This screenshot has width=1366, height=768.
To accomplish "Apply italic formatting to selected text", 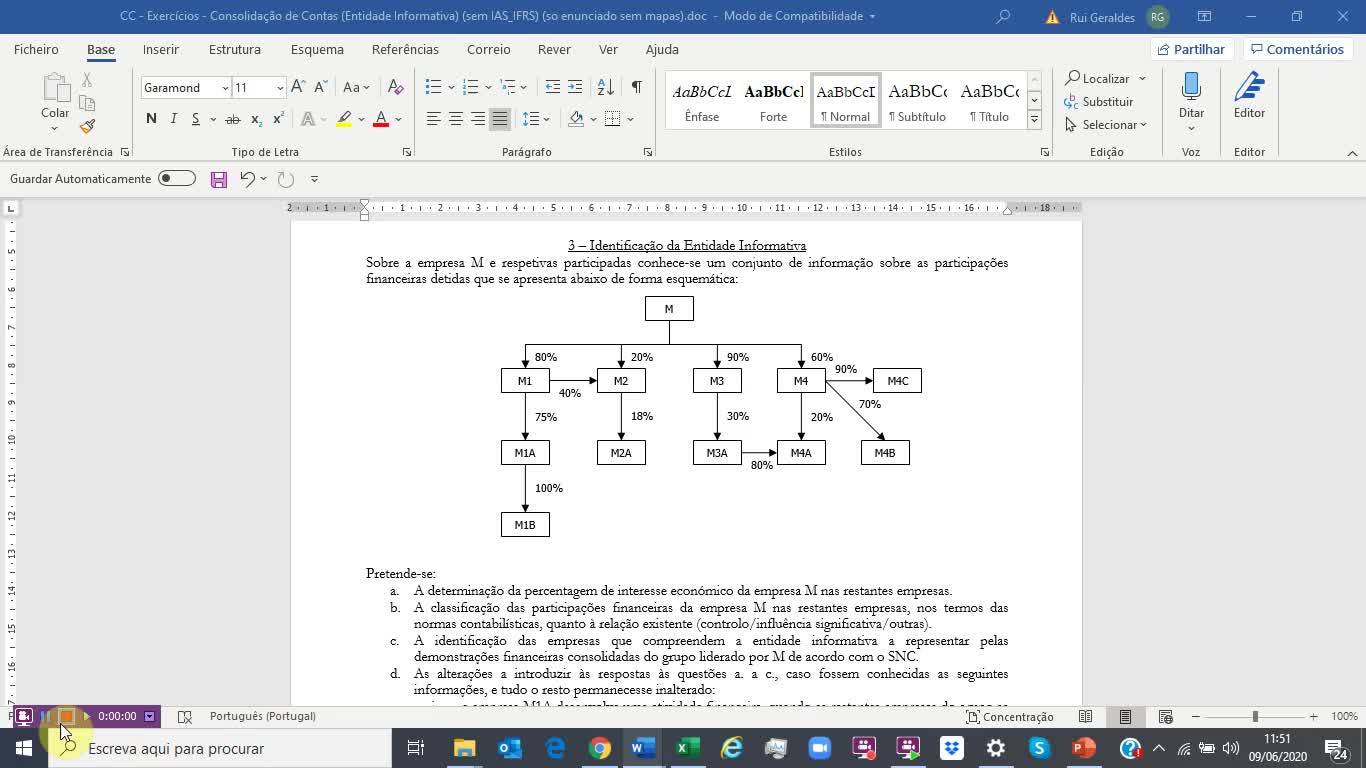I will (x=173, y=118).
